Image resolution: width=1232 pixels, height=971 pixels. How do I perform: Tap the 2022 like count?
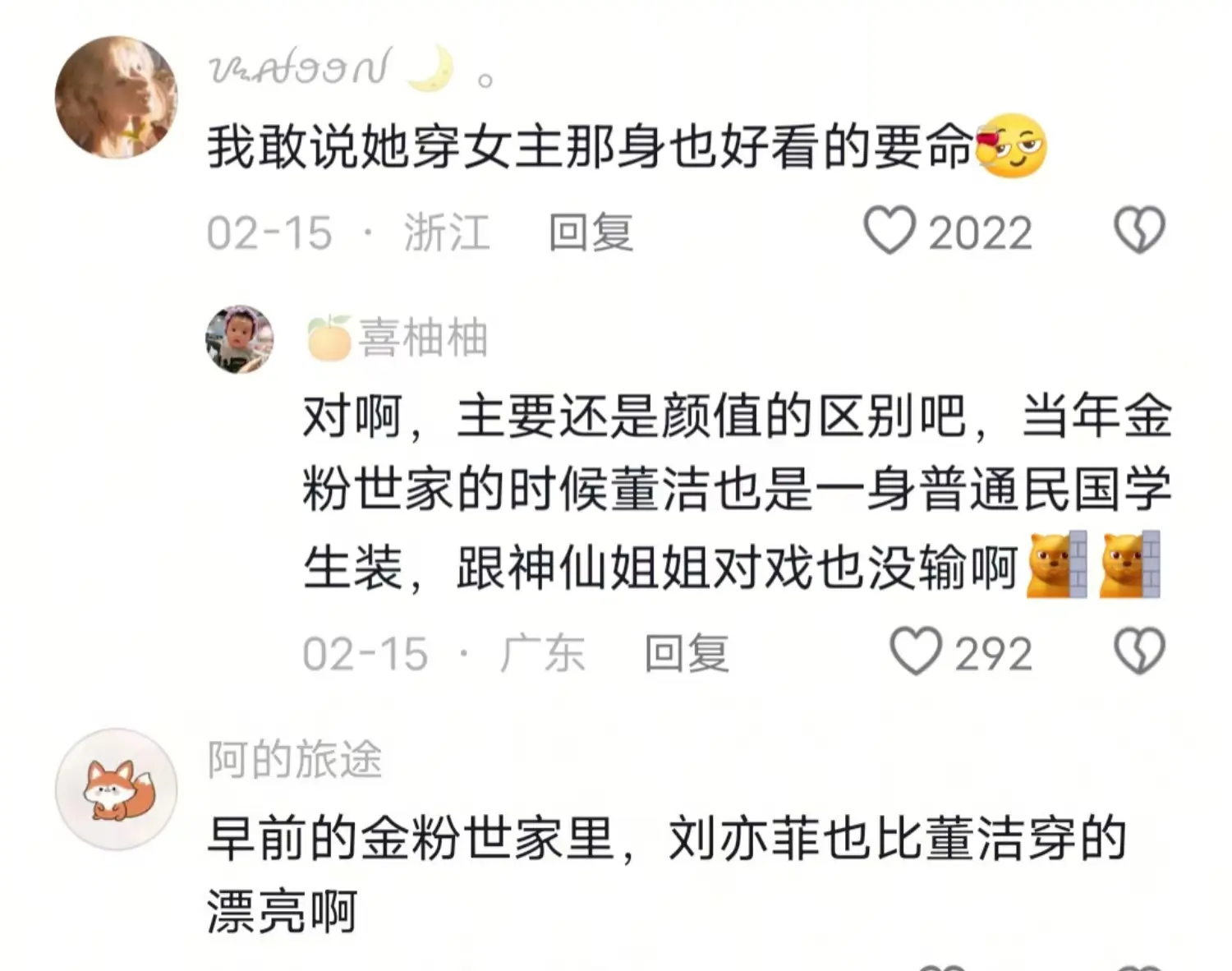coord(980,232)
